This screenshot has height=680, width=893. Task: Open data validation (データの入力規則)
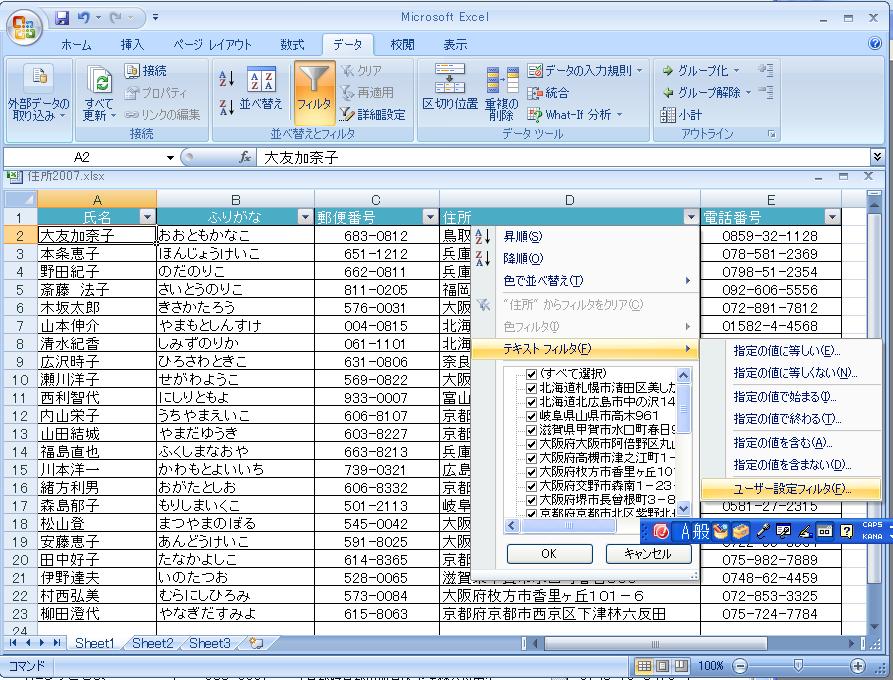pos(585,71)
